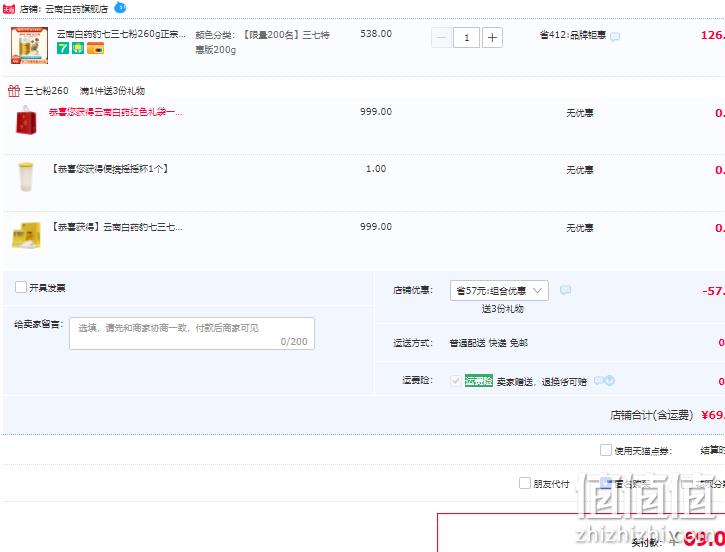Screen dimensions: 725x552
Task: Open gift item 恭喜您获得便携摇摇杯1个
Action: [109, 169]
